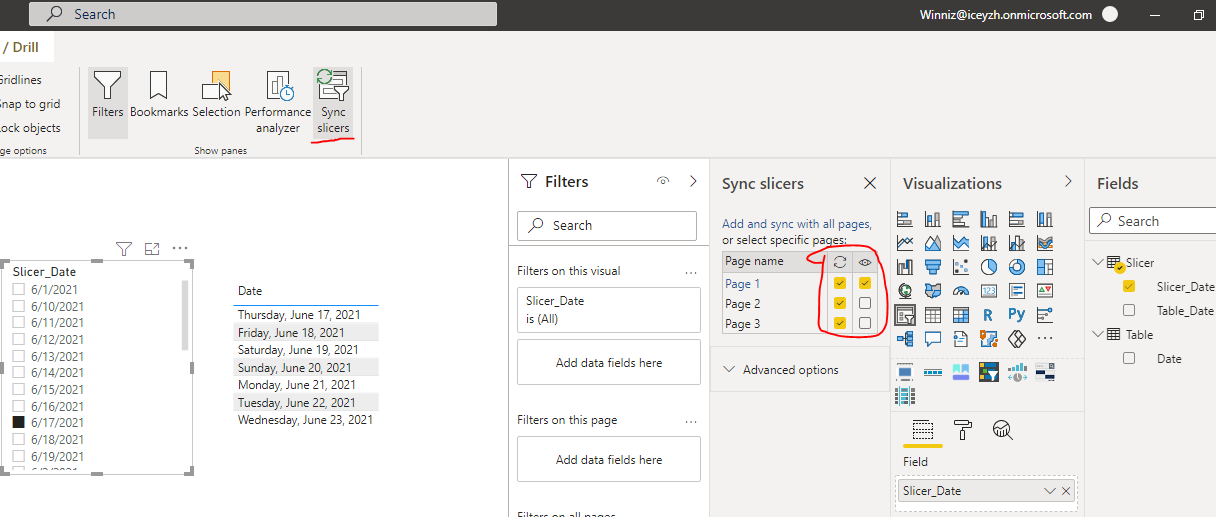The width and height of the screenshot is (1216, 517).
Task: Pick the funnel chart visualization
Action: [x=933, y=267]
